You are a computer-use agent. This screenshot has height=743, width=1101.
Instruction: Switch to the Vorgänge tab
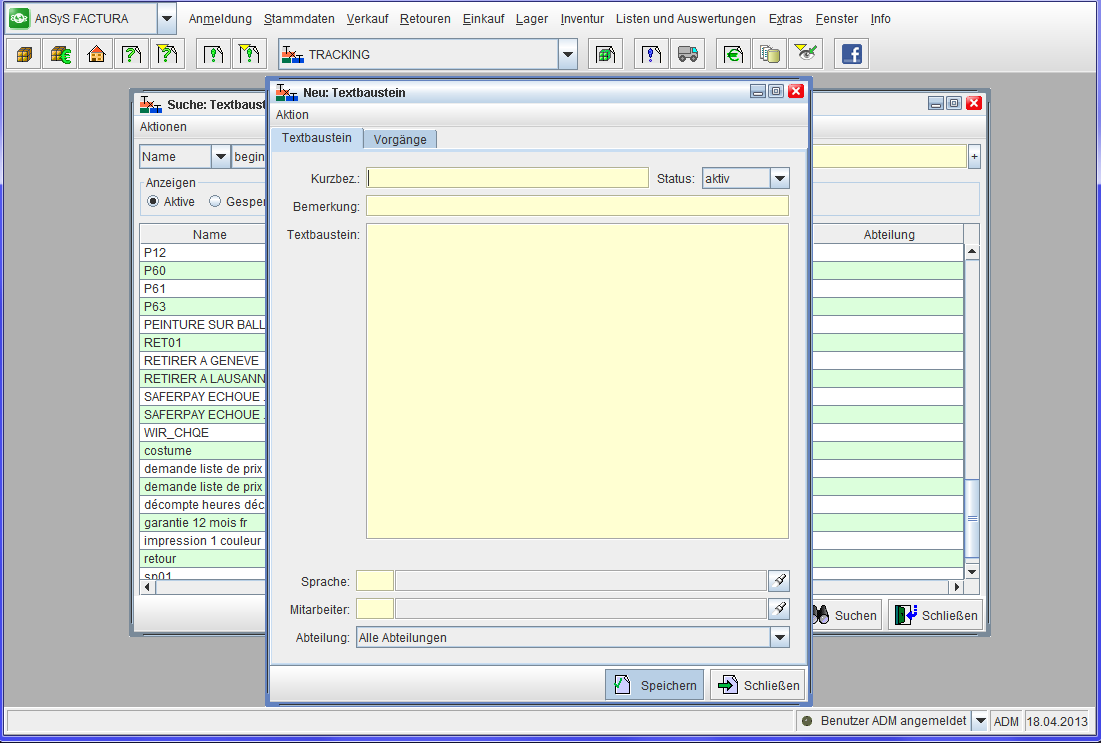click(400, 139)
